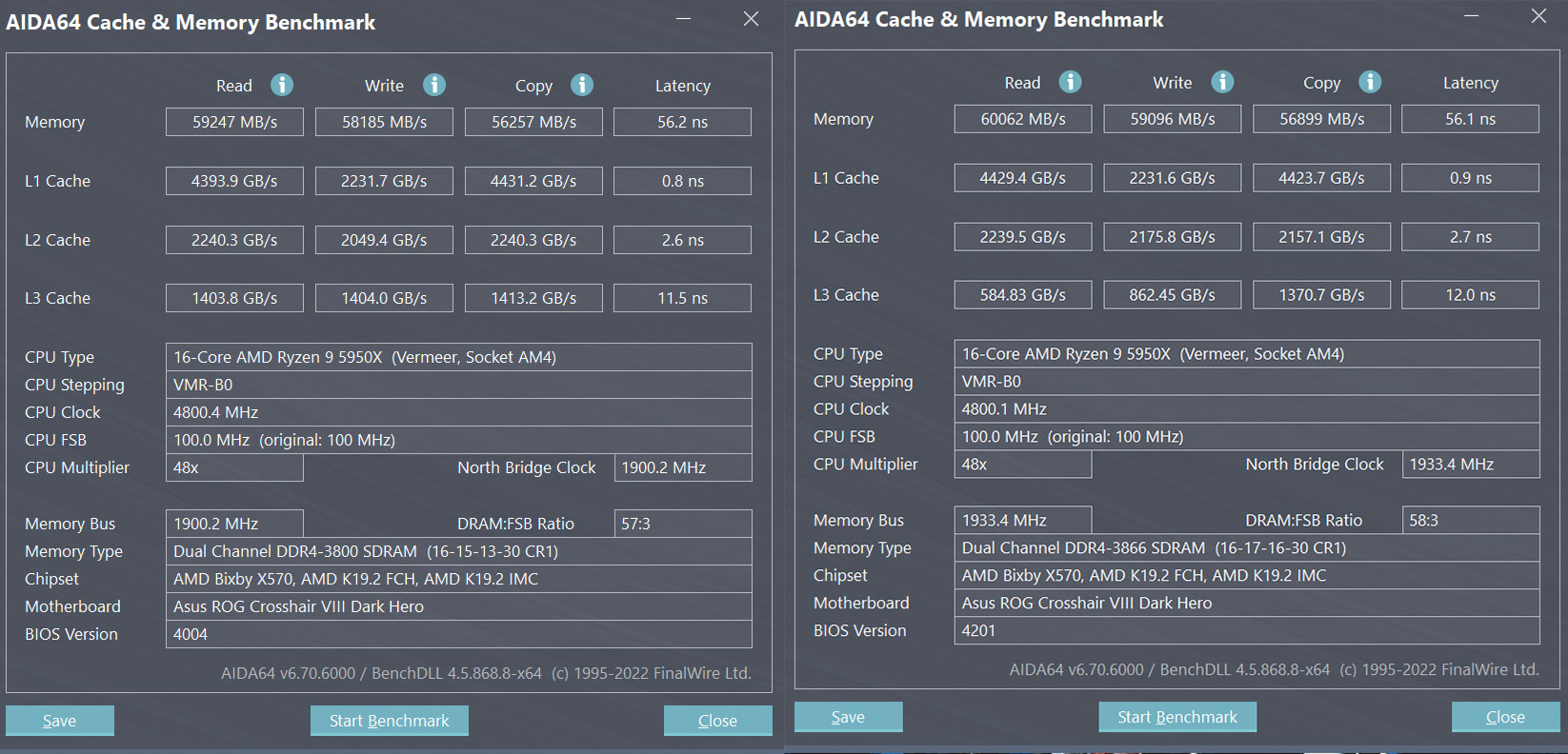
Task: Click the Copy info icon in left window
Action: click(582, 85)
